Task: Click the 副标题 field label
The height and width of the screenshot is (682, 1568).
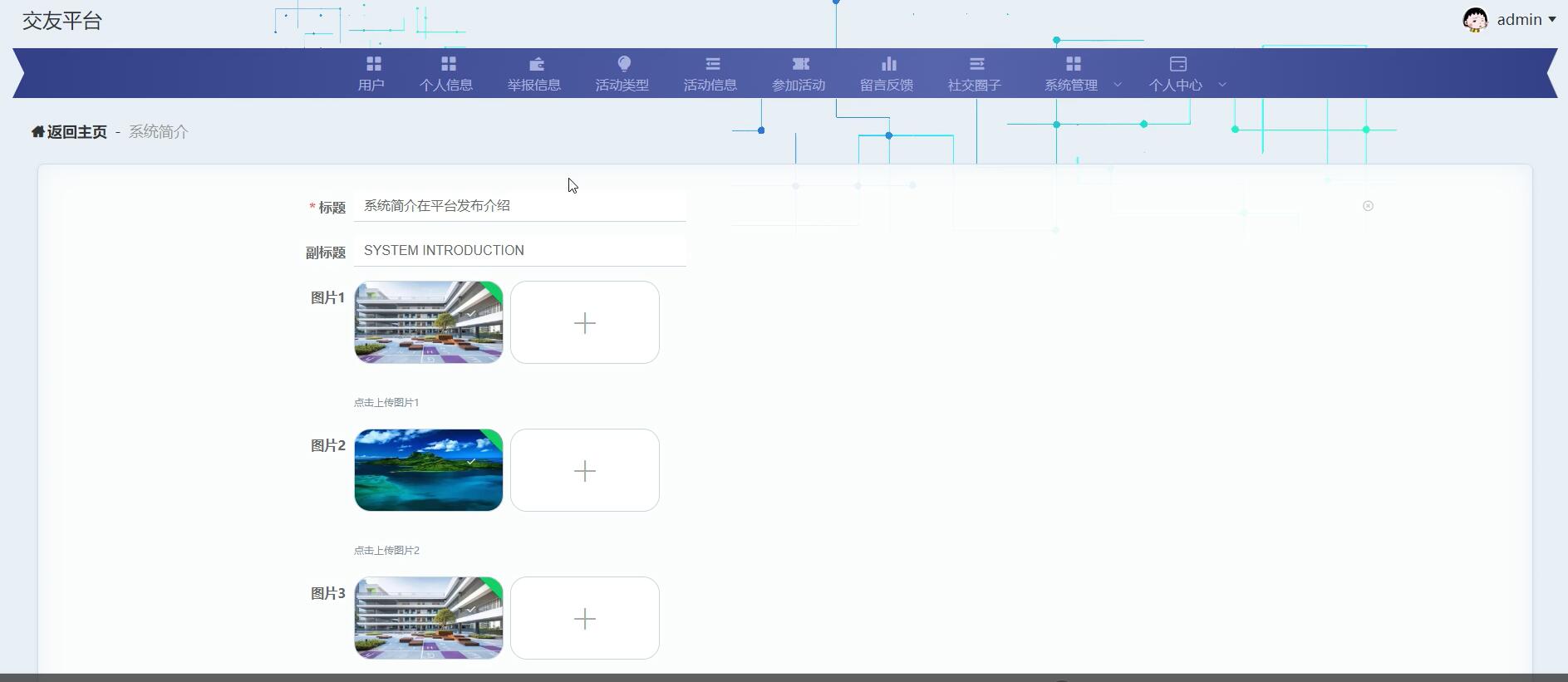Action: tap(326, 253)
